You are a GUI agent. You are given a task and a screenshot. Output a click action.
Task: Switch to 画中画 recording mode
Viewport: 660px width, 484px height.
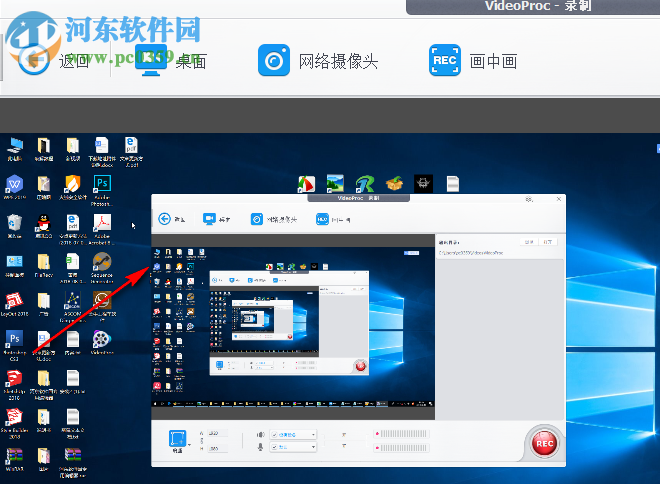493,61
